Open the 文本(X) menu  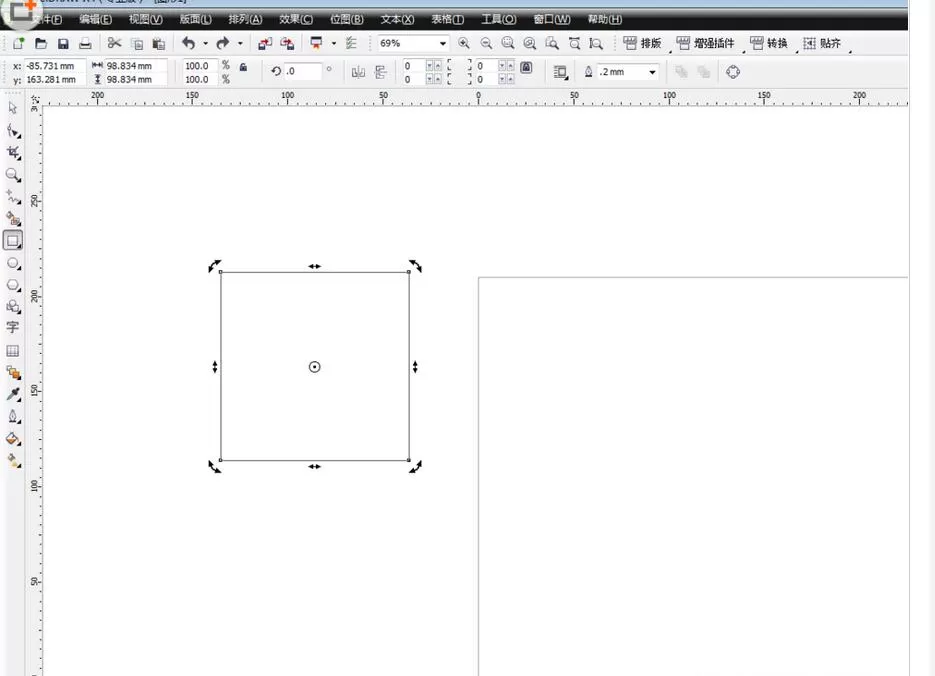[397, 19]
